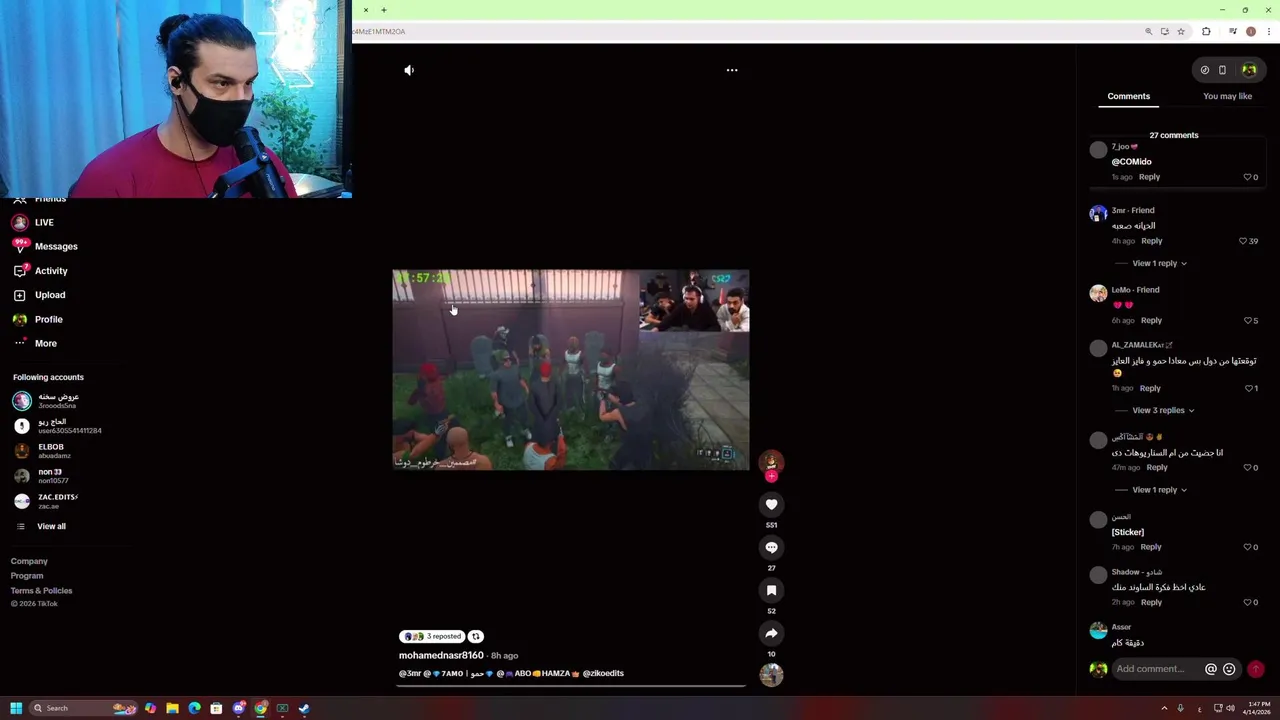
Task: Open the profile avatar menu at top right
Action: pos(1249,70)
